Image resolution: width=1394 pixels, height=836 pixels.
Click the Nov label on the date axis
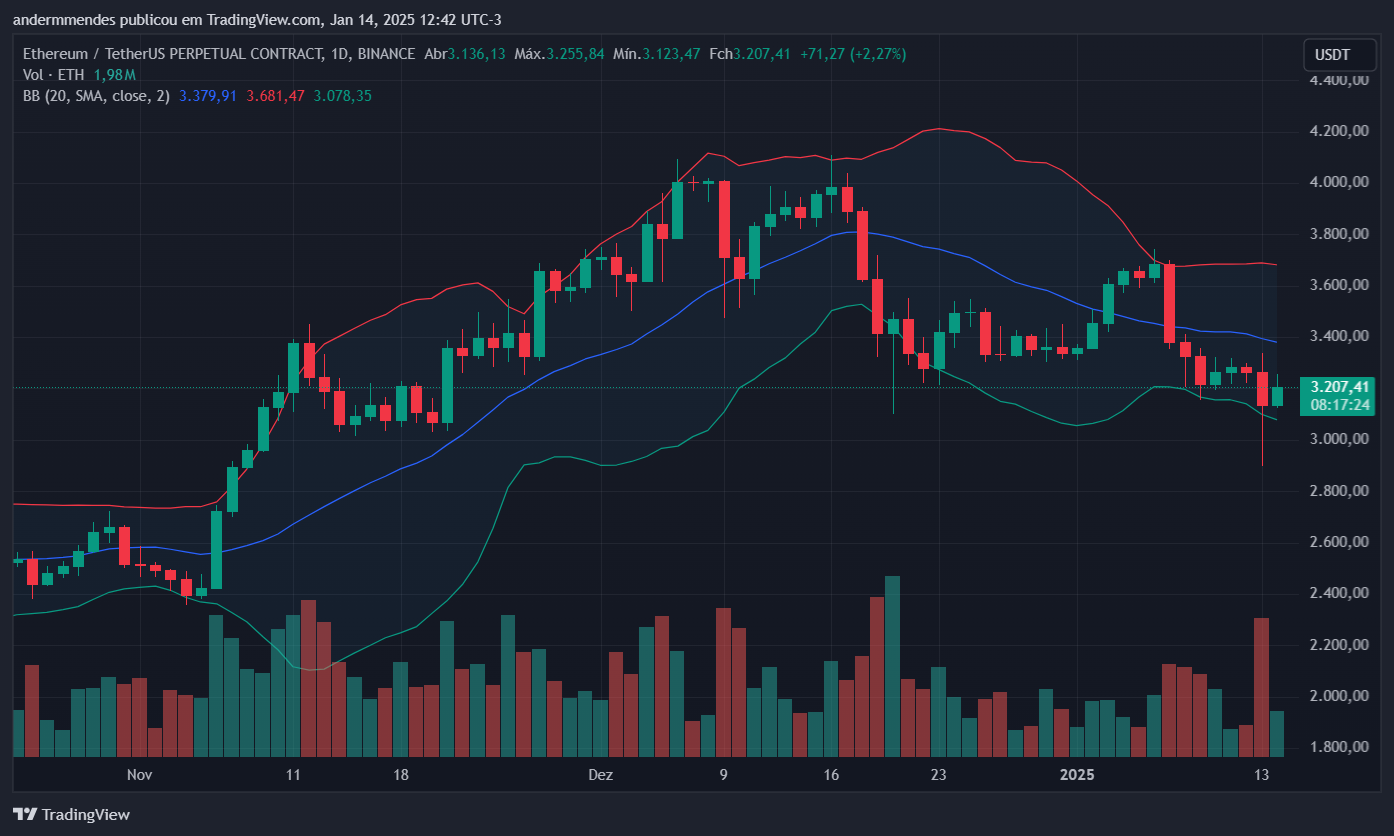[x=139, y=775]
